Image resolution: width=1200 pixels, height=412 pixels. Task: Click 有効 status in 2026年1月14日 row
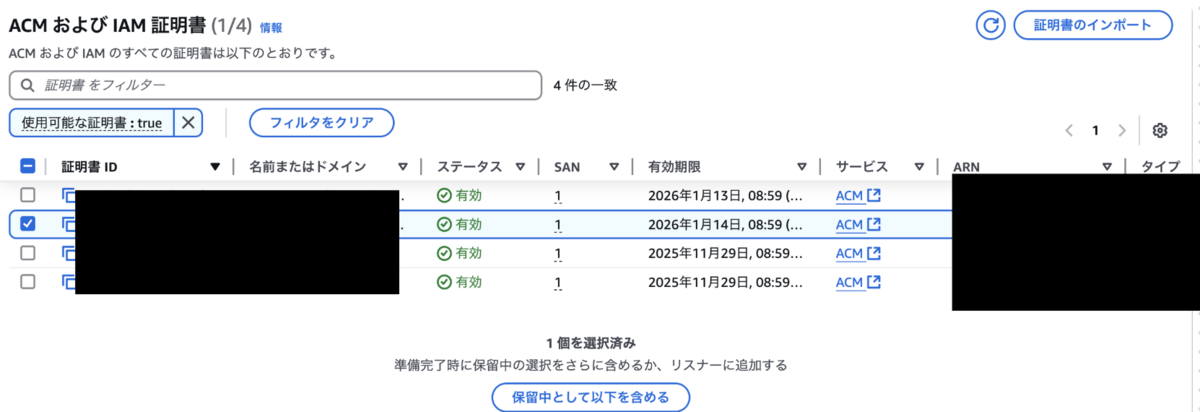pyautogui.click(x=459, y=224)
